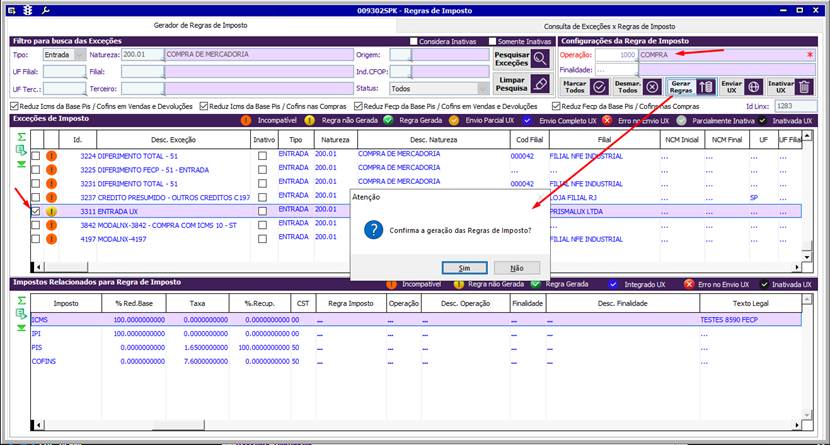Focus the Id Linx field showing 1283
The width and height of the screenshot is (830, 445).
(796, 106)
